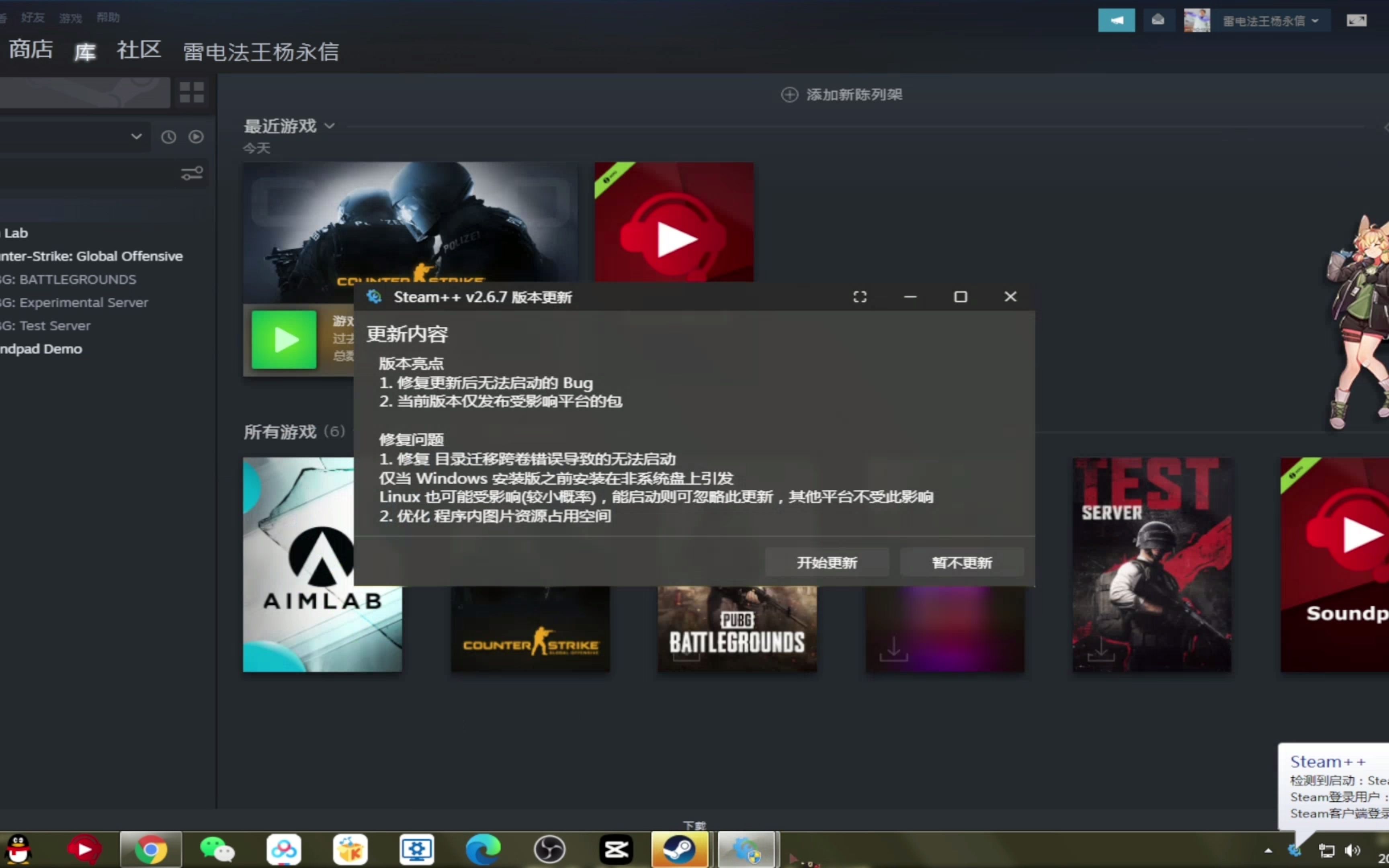Select BATTLEGROUNDS entry in sidebar list
Viewport: 1389px width, 868px height.
coord(68,280)
